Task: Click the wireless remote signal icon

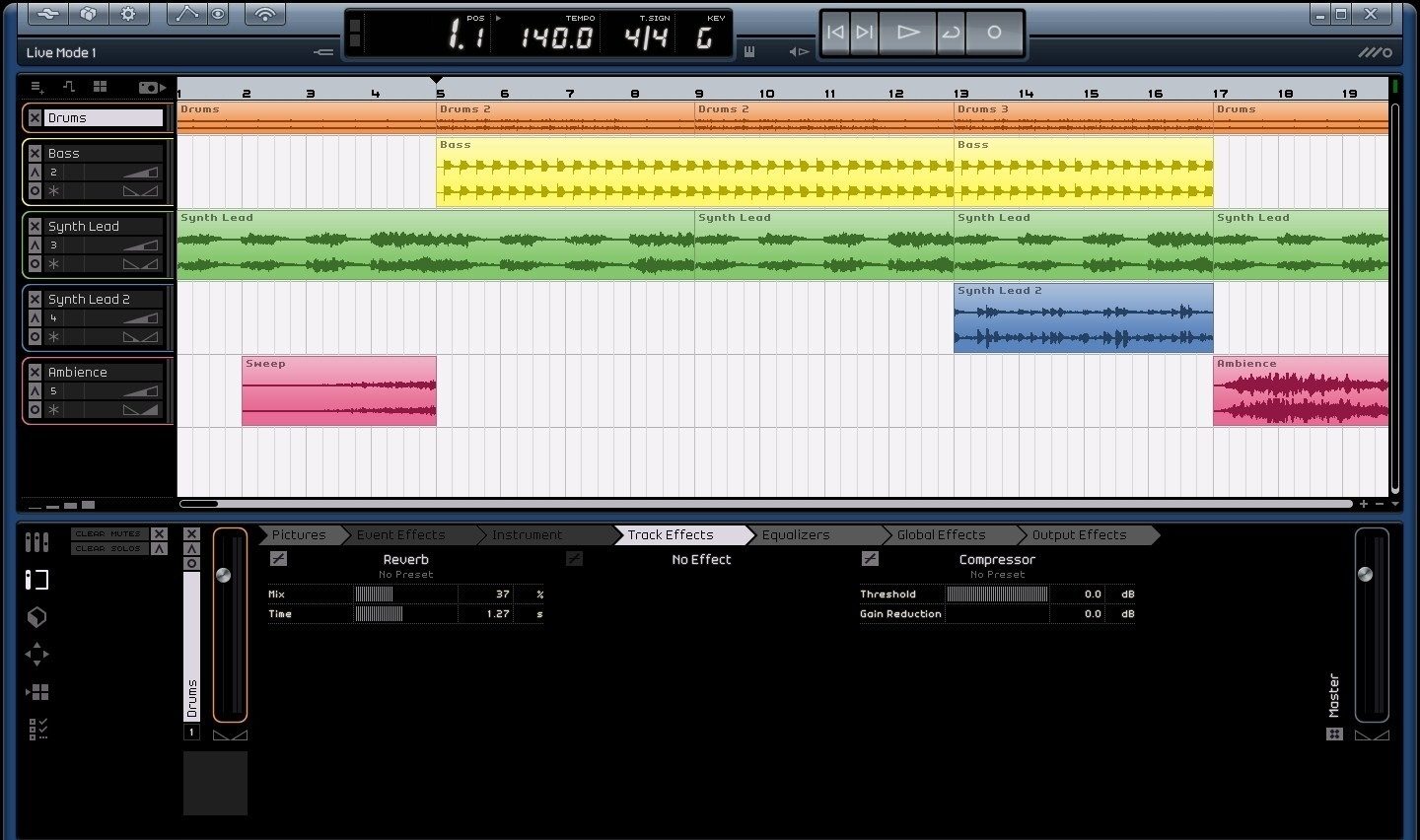Action: (x=264, y=14)
